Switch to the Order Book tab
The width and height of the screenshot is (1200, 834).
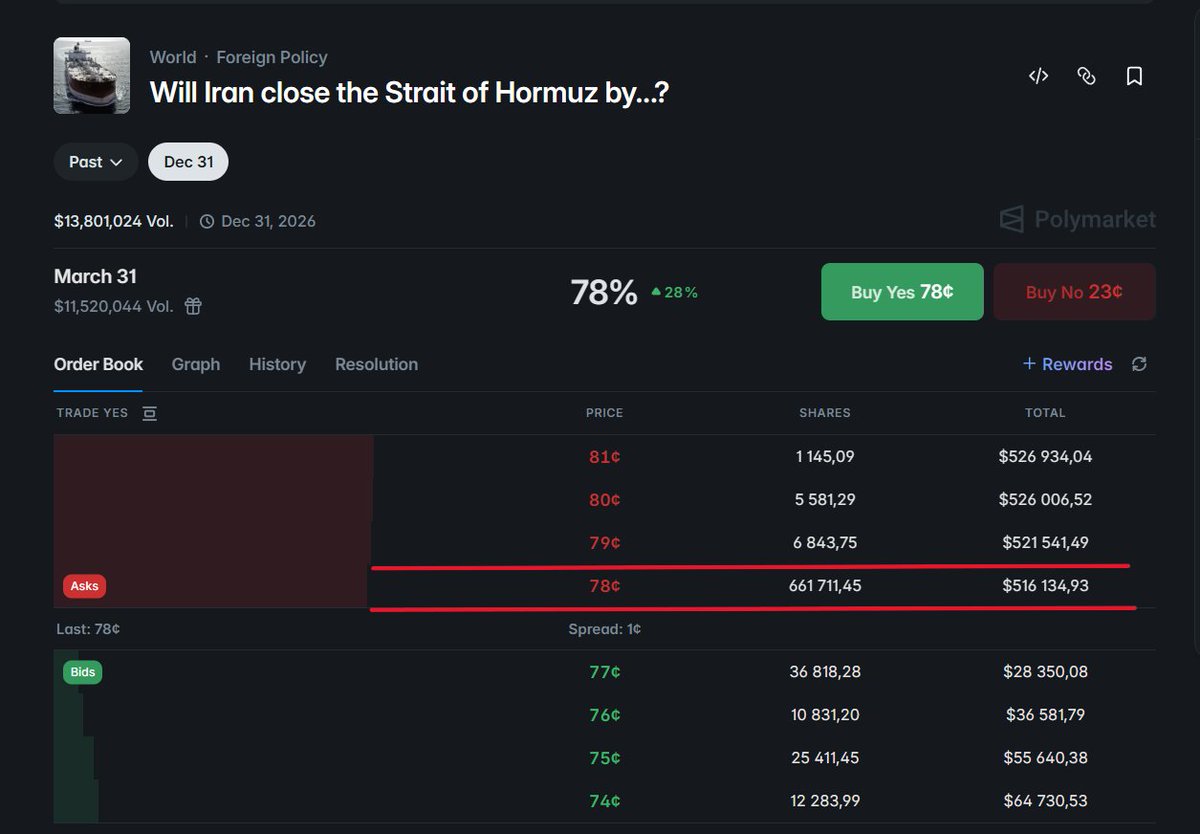tap(98, 364)
